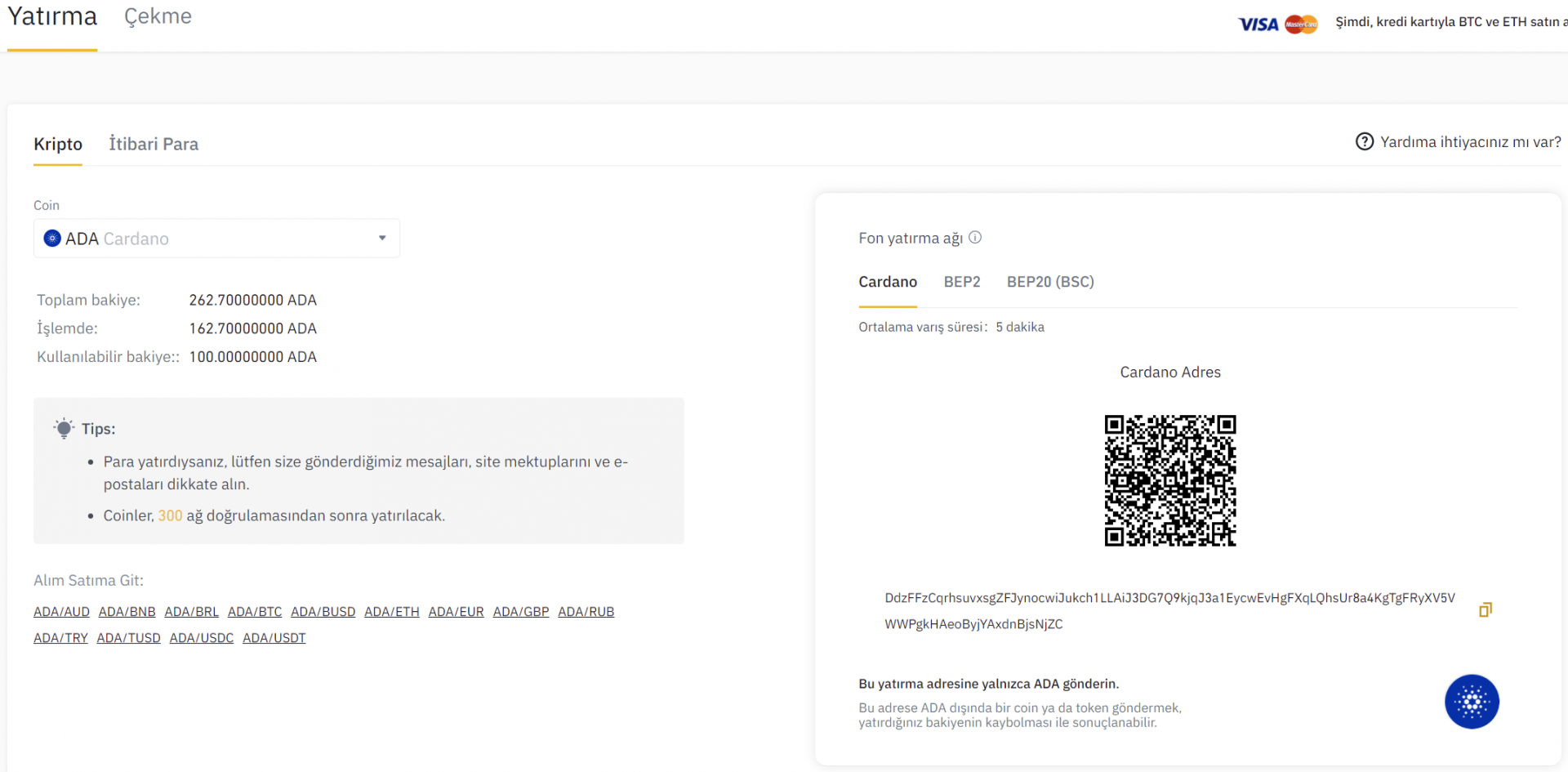Click the MasterCard logo
Viewport: 1568px width, 772px height.
click(1301, 25)
